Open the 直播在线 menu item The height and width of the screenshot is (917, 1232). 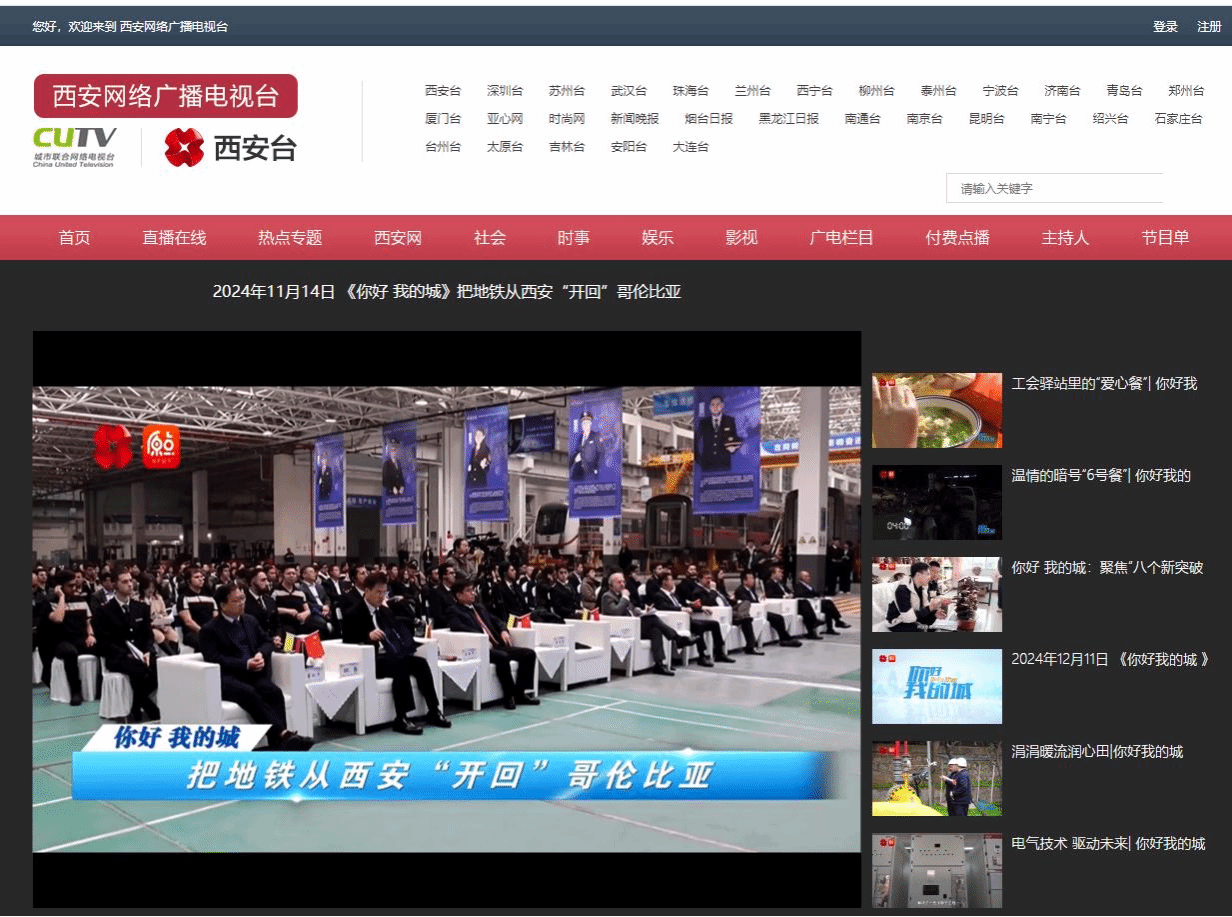(x=174, y=238)
